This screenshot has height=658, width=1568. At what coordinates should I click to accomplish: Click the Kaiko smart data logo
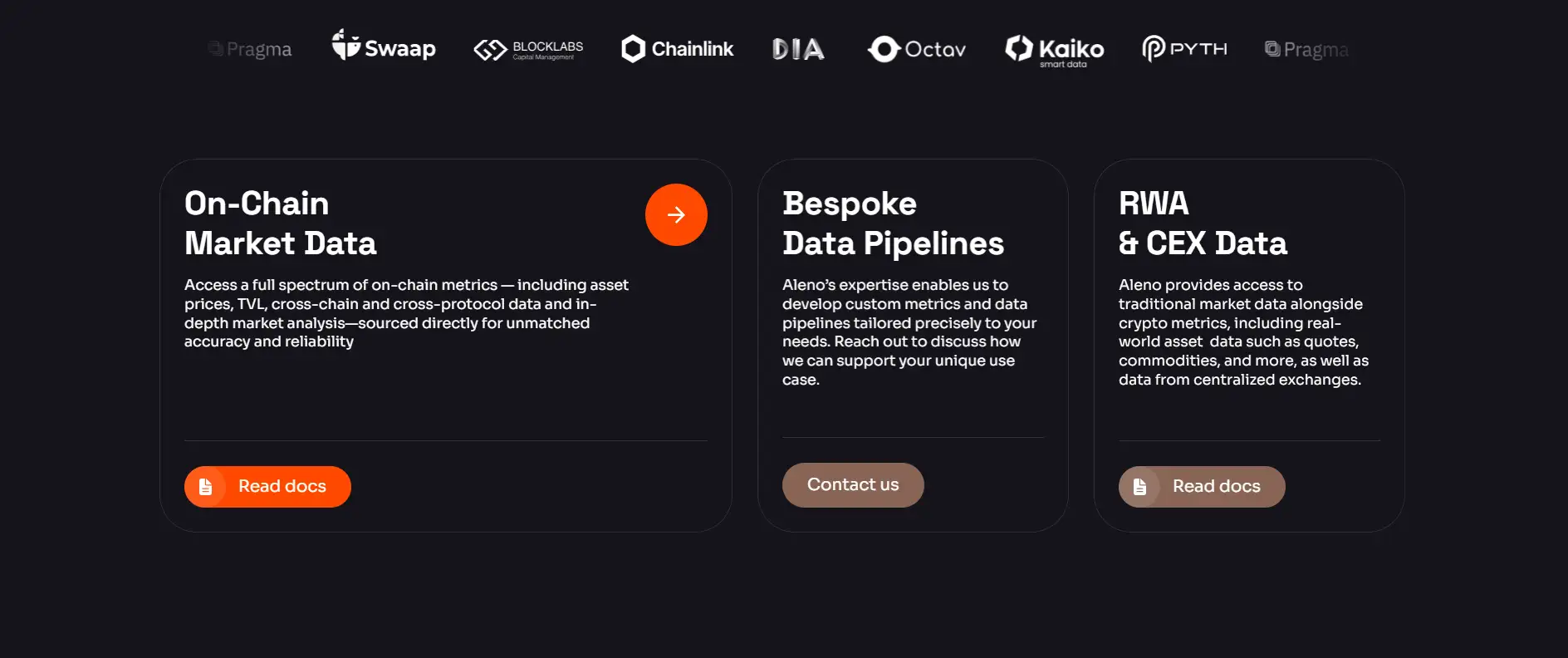[1055, 51]
